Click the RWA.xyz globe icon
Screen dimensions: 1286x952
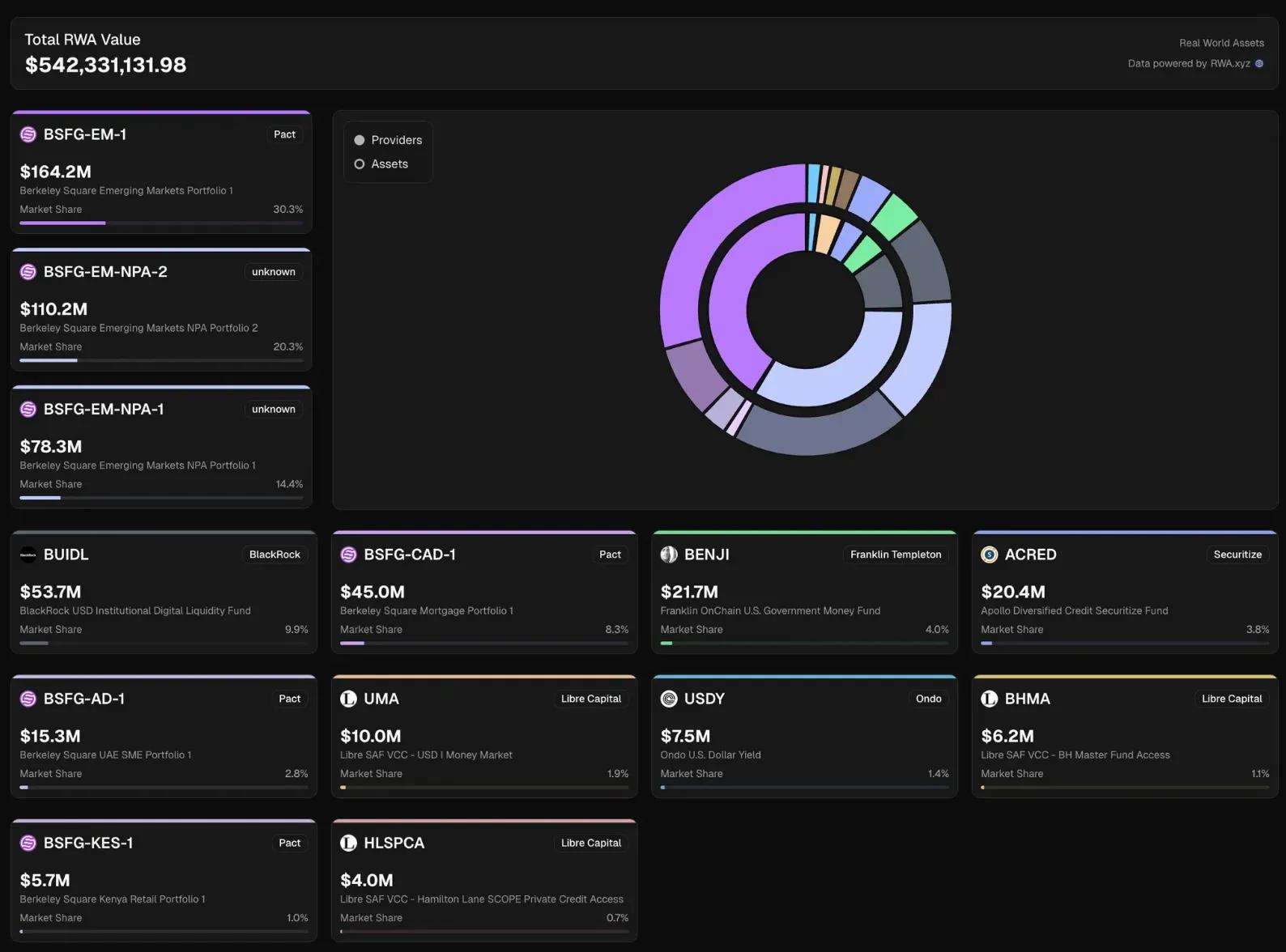pyautogui.click(x=1259, y=64)
